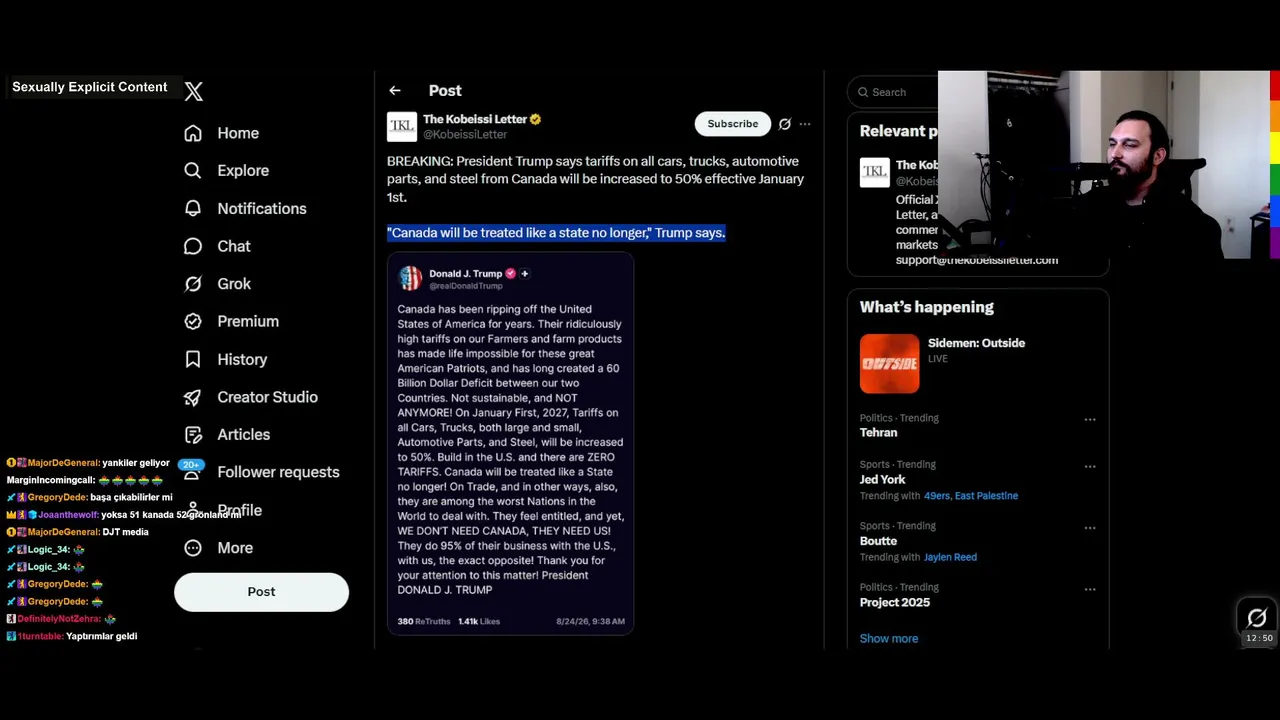Open the three-dot menu for Boutte trend
This screenshot has height=720, width=1280.
[1090, 528]
